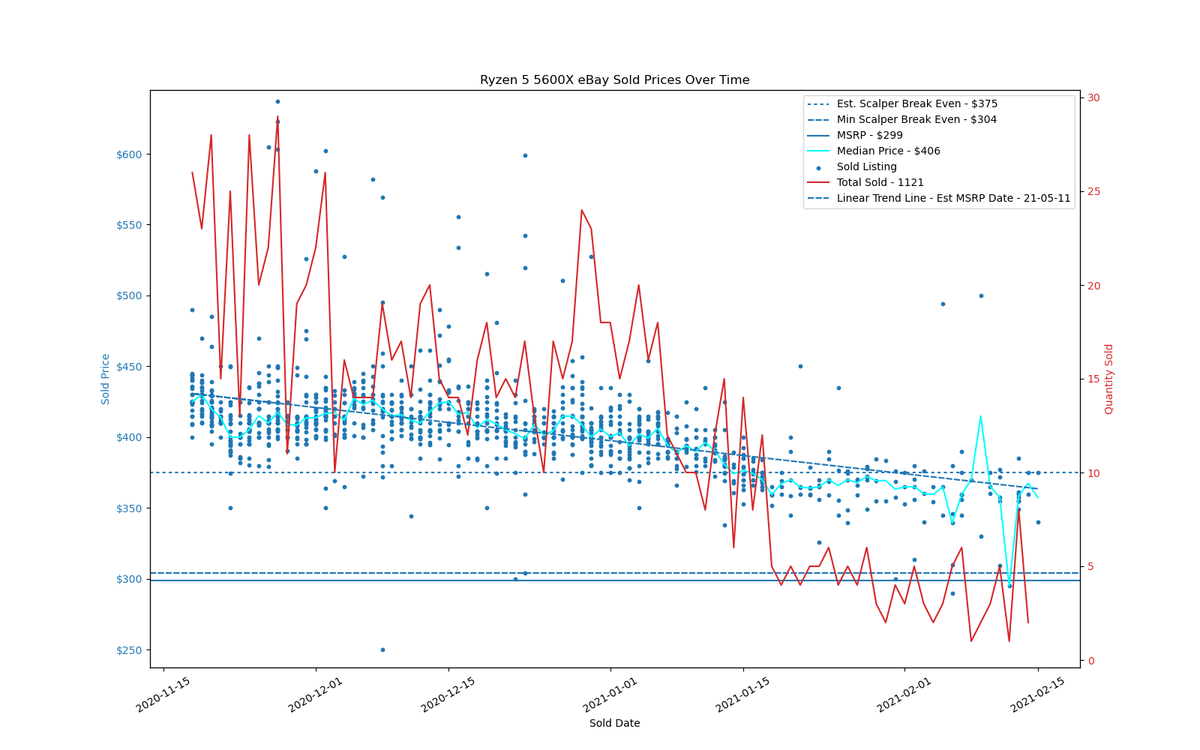Click the Sold Date x-axis label
This screenshot has width=1200, height=750.
coord(614,723)
